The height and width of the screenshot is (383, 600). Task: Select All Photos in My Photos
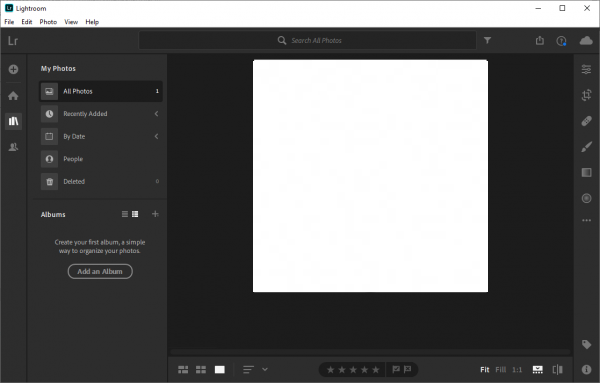101,91
